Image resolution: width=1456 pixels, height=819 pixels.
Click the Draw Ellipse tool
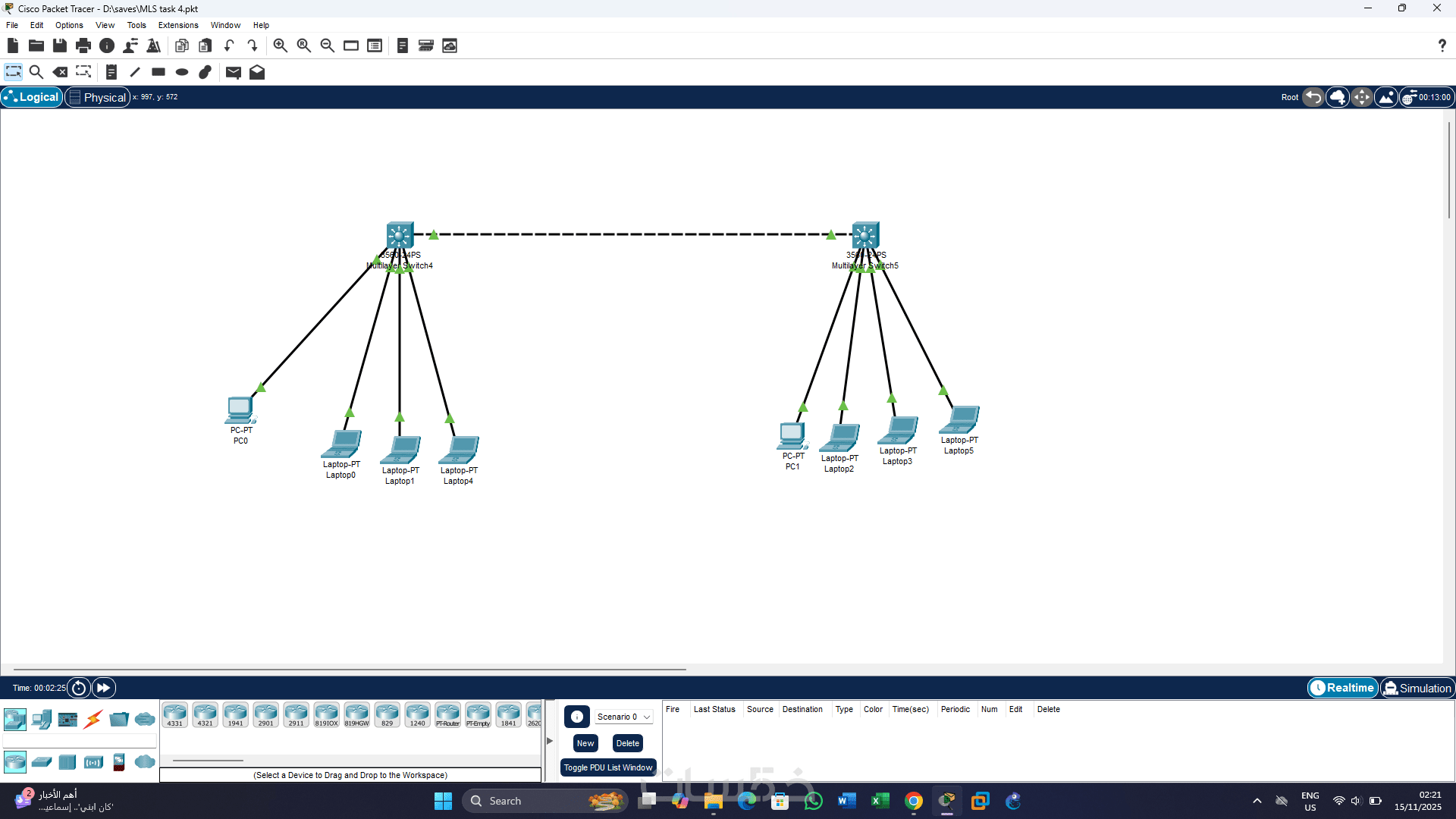pyautogui.click(x=182, y=72)
